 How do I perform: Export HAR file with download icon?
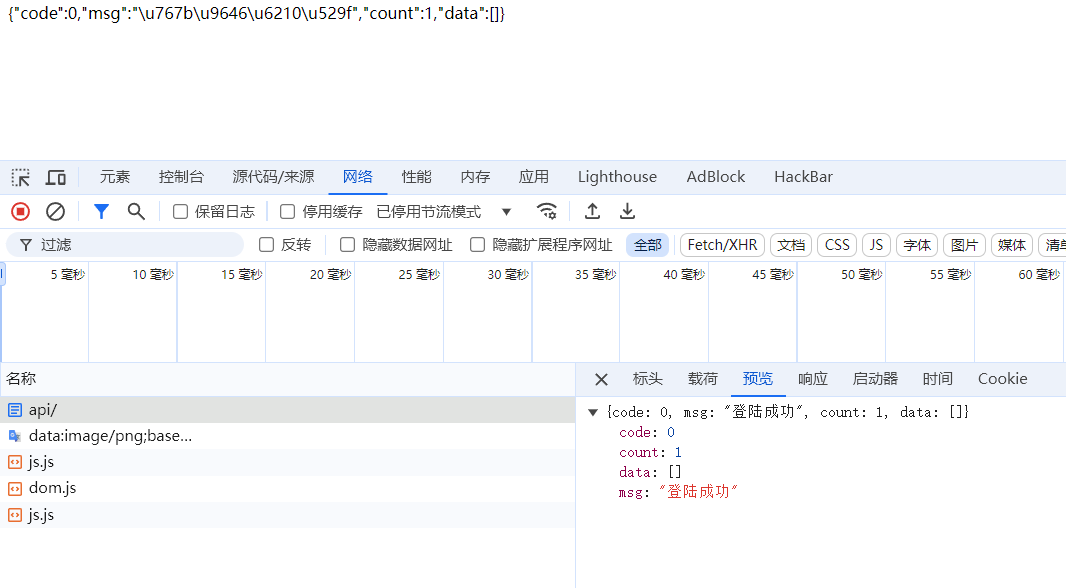pos(627,211)
